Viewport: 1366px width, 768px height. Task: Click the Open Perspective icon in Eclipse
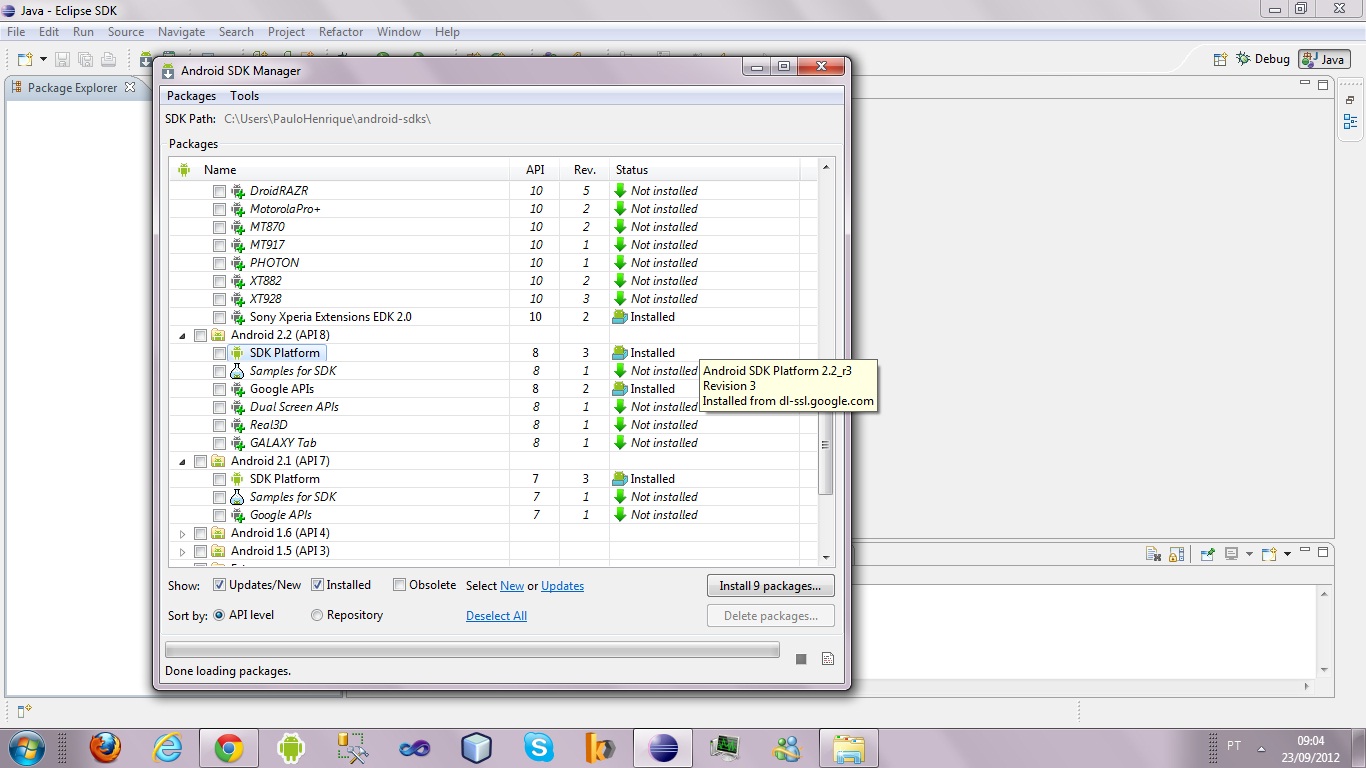click(1220, 59)
